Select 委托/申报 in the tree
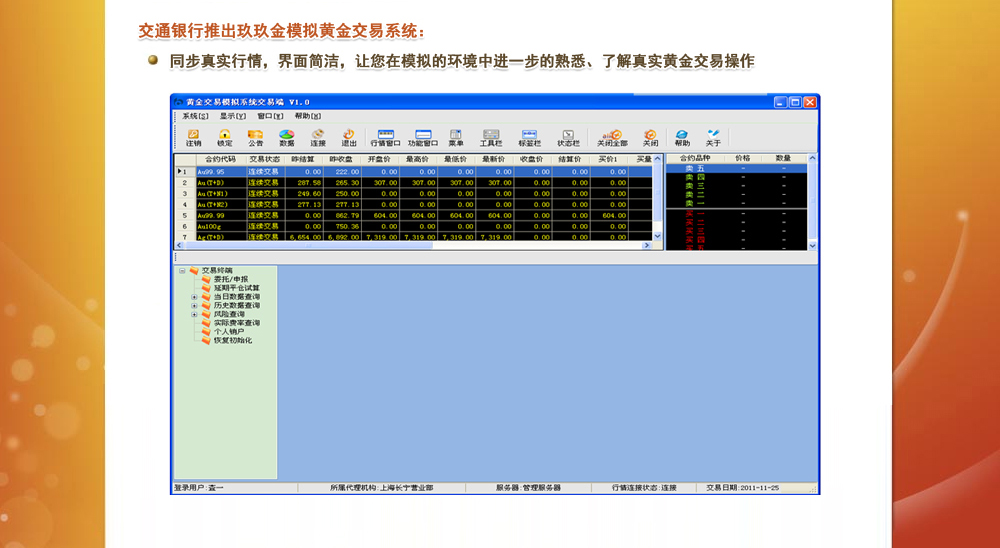 click(x=230, y=279)
